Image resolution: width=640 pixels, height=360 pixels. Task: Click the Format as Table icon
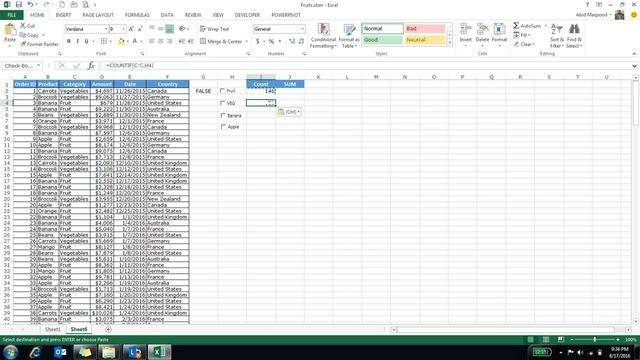coord(349,30)
